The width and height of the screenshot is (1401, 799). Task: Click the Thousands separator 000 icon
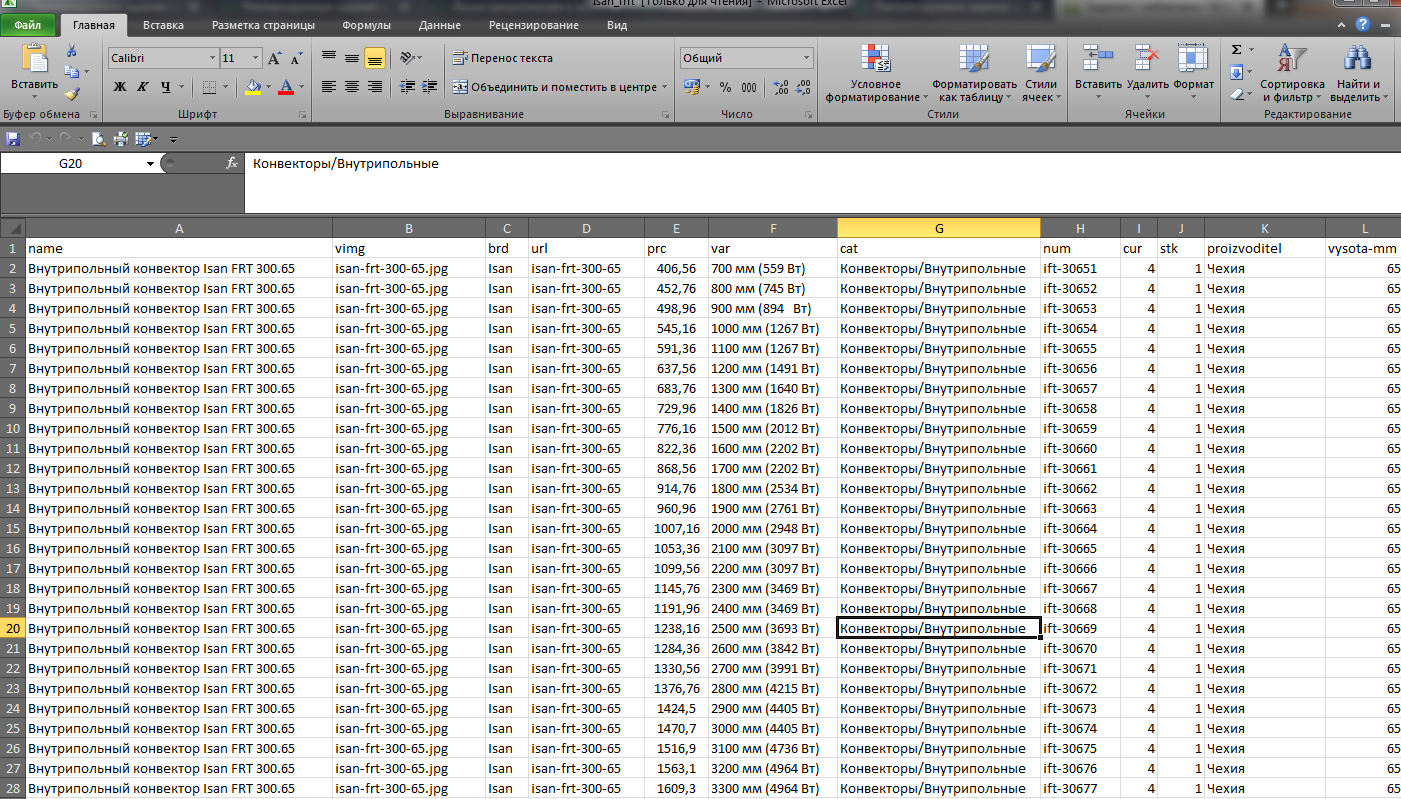[749, 87]
